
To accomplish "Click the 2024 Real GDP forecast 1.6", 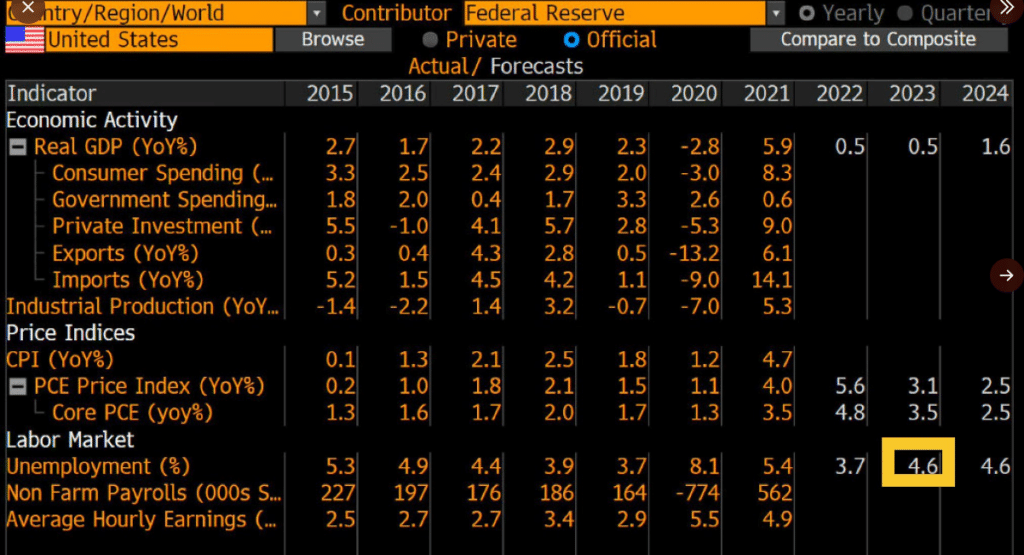I will [996, 147].
